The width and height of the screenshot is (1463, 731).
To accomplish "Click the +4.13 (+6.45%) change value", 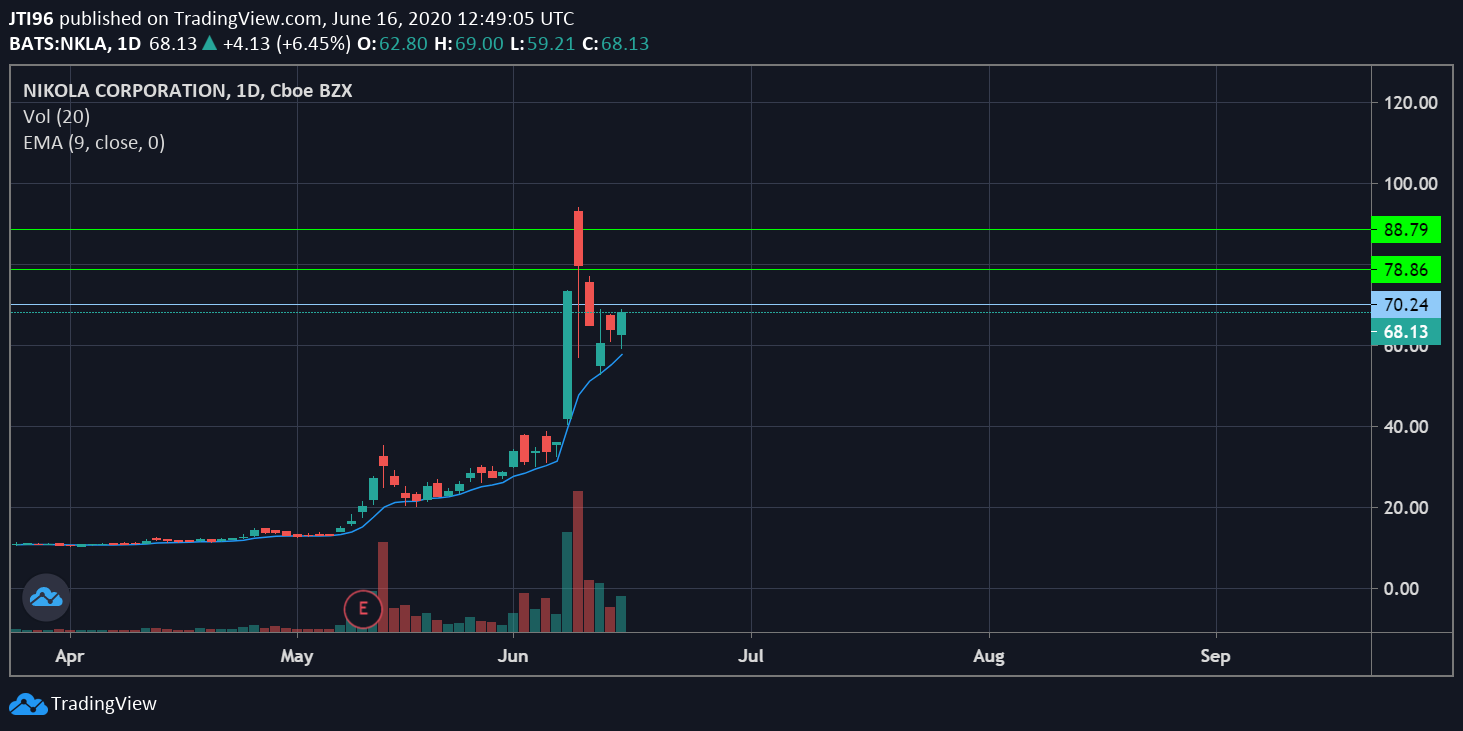I will click(x=285, y=44).
